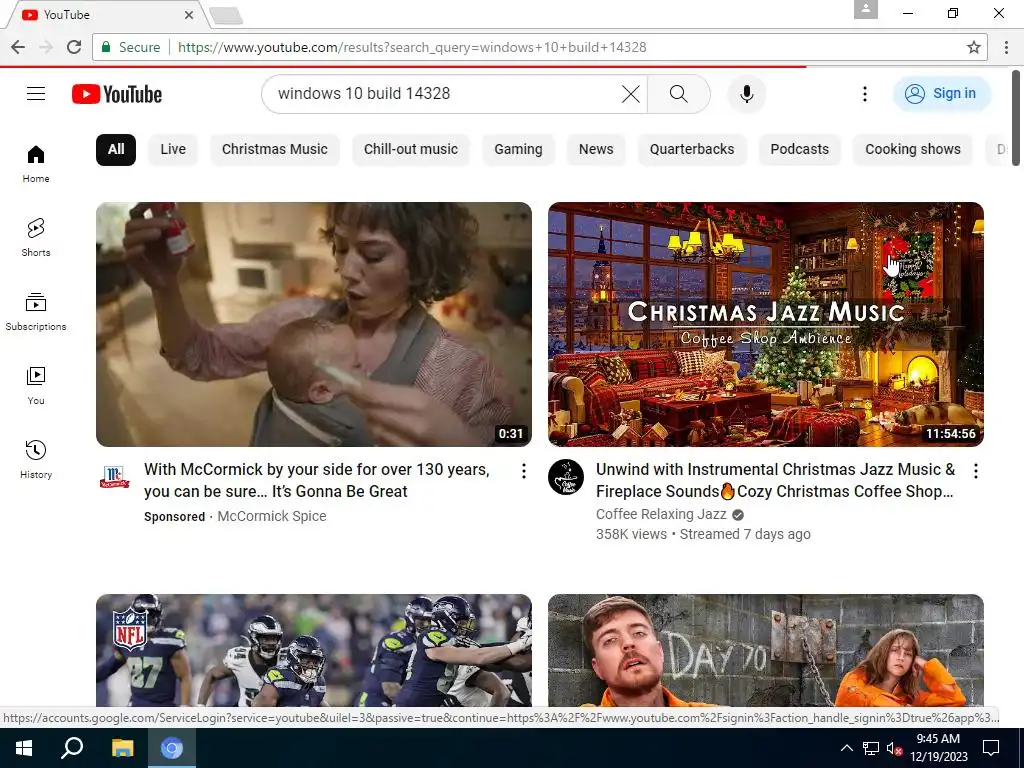Image resolution: width=1024 pixels, height=768 pixels.
Task: Open the Action Center notifications
Action: pyautogui.click(x=991, y=748)
